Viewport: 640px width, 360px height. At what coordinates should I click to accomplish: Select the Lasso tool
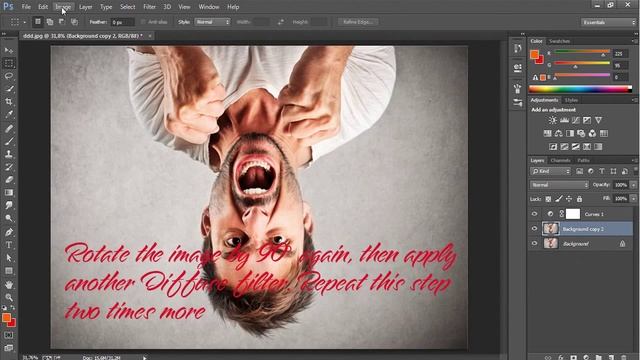(9, 76)
